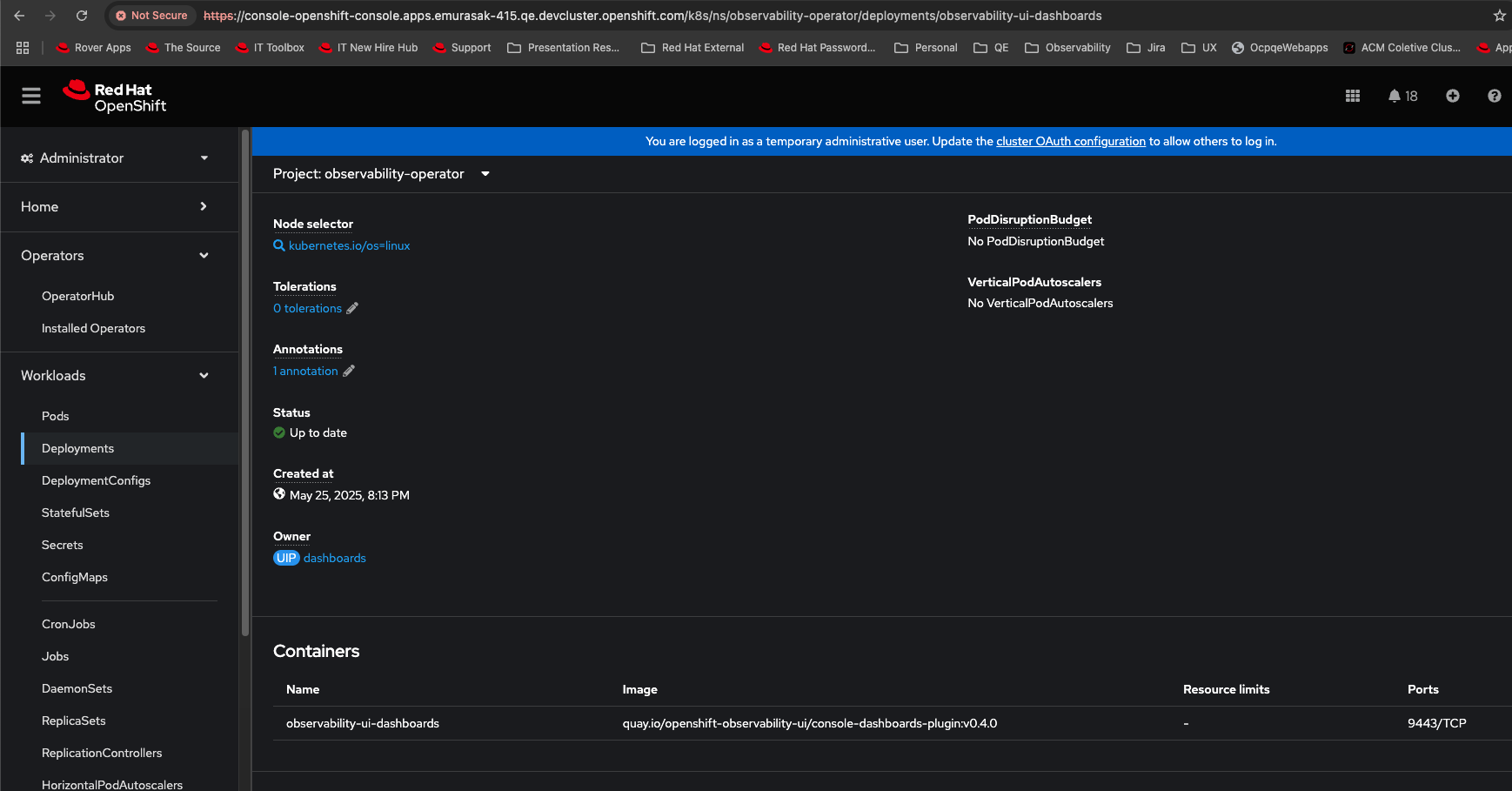Go to DeploymentConfigs

click(x=96, y=480)
